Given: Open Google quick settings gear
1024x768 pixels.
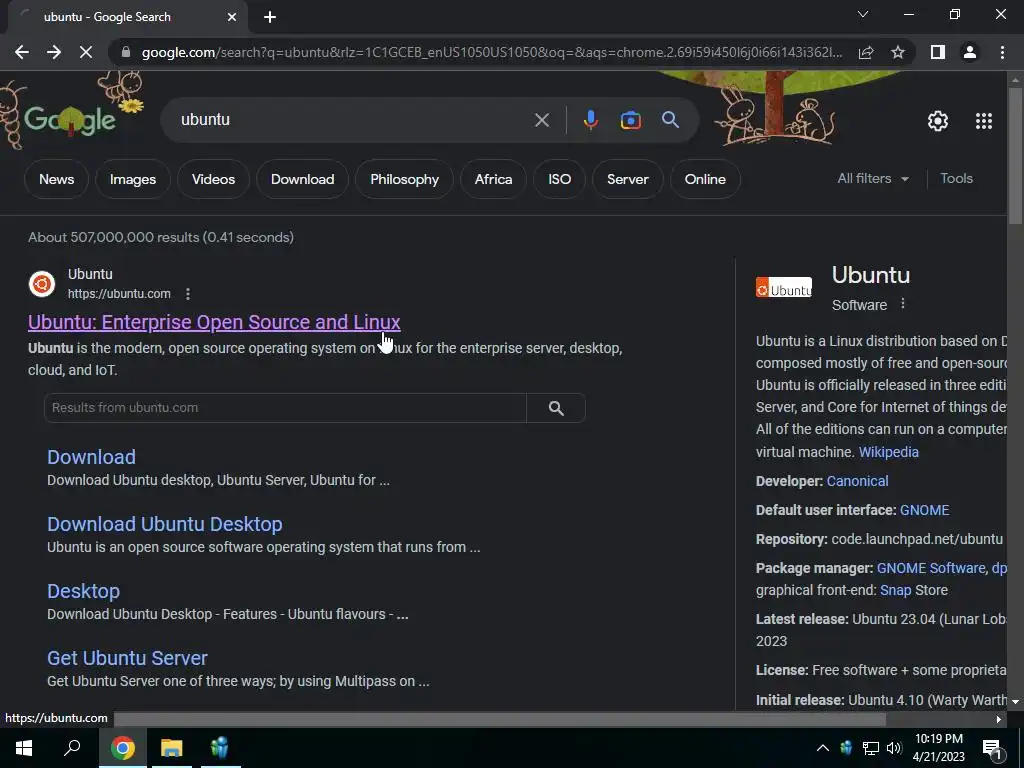Looking at the screenshot, I should click(x=938, y=121).
